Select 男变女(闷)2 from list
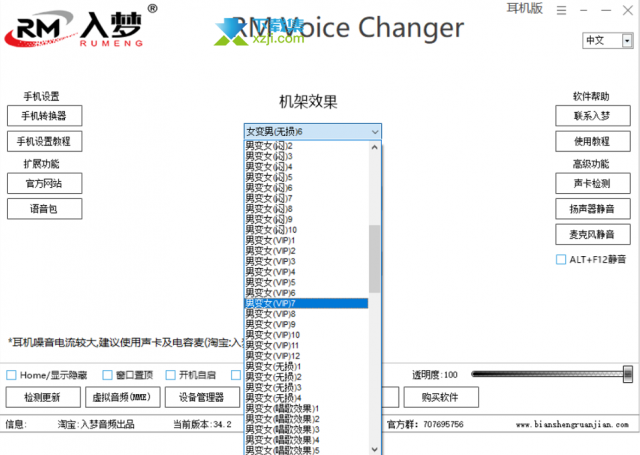 pyautogui.click(x=306, y=146)
